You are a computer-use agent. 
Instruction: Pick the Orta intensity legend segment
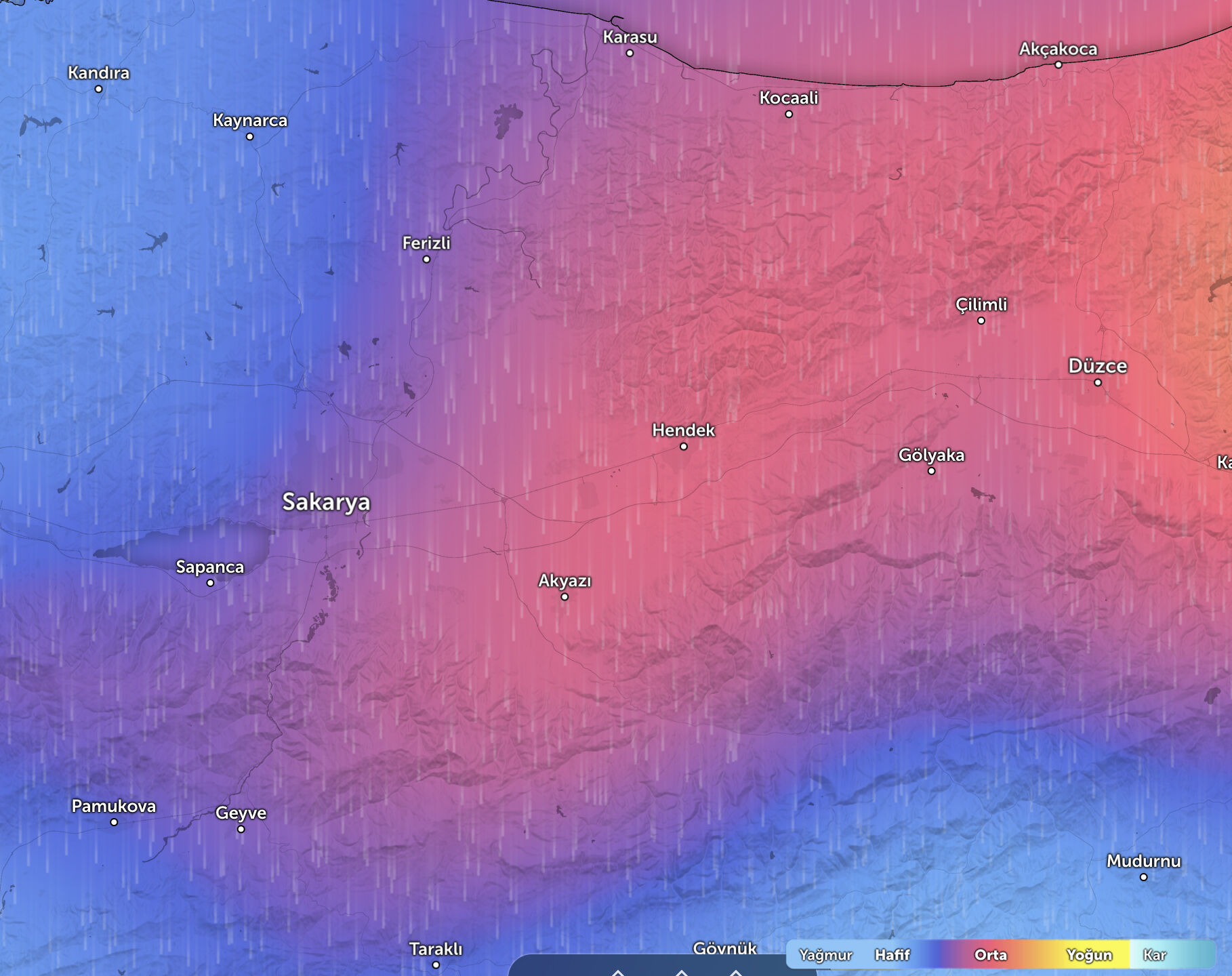(x=991, y=955)
